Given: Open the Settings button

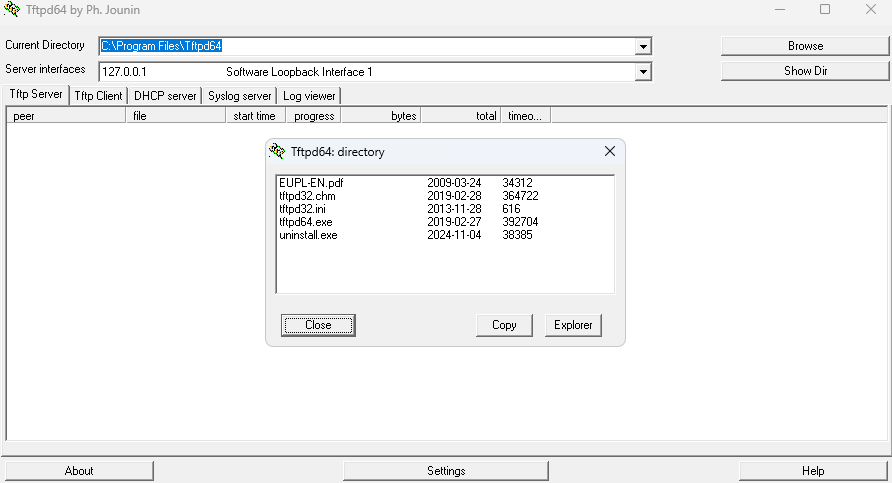Looking at the screenshot, I should 446,470.
